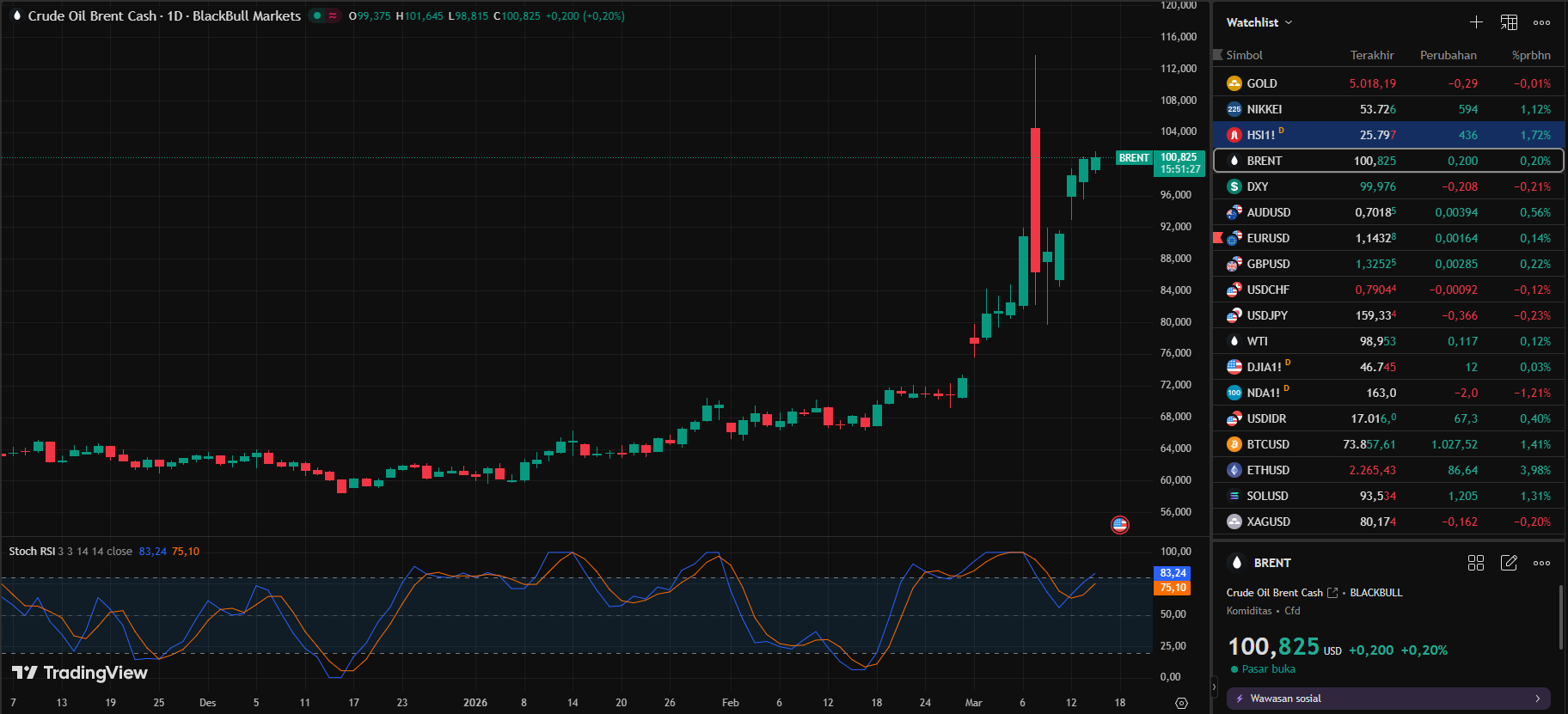This screenshot has width=1568, height=714.
Task: Click the edit note icon in BRENT details
Action: click(1509, 563)
